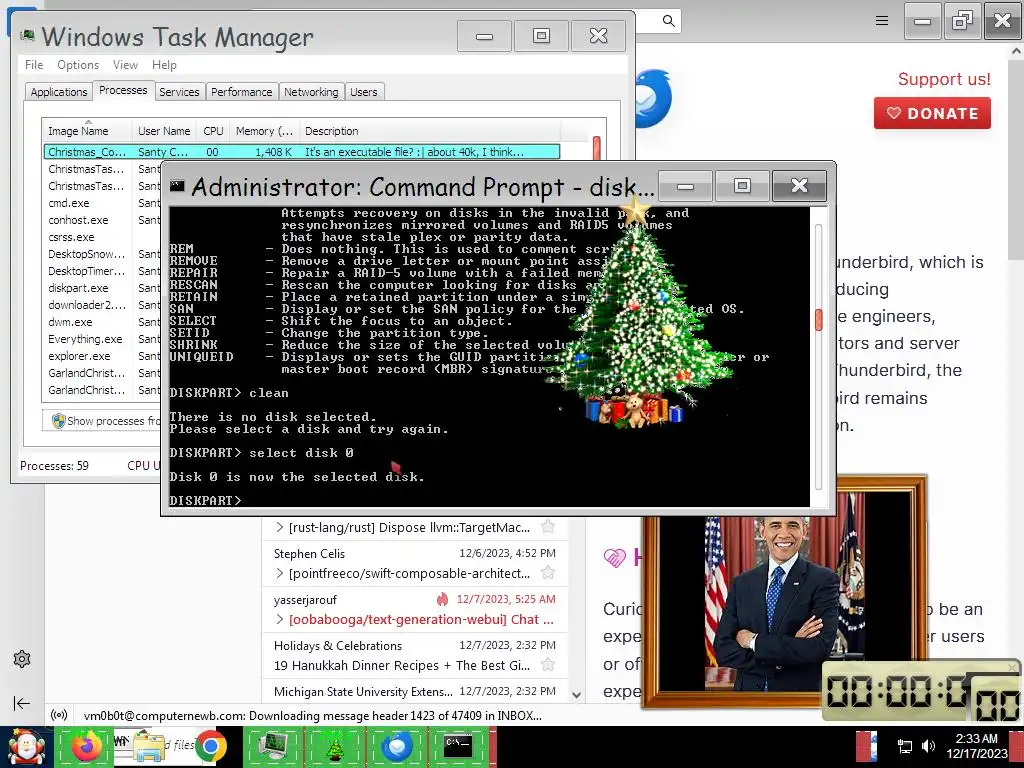
Task: Sort processes by CPU column
Action: click(214, 131)
